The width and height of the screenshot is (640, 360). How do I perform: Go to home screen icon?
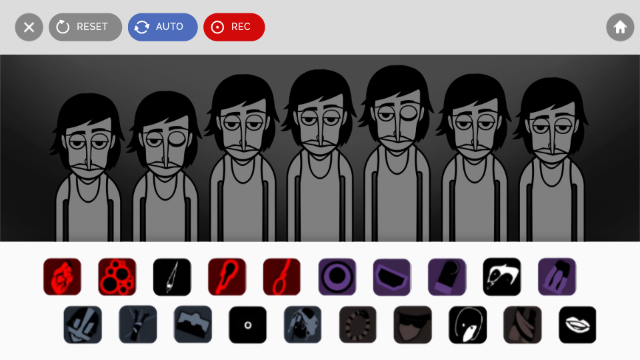(x=620, y=27)
